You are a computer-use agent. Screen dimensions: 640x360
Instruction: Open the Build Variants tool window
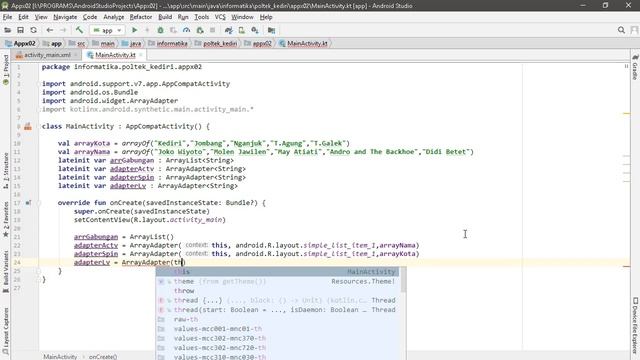(x=6, y=272)
